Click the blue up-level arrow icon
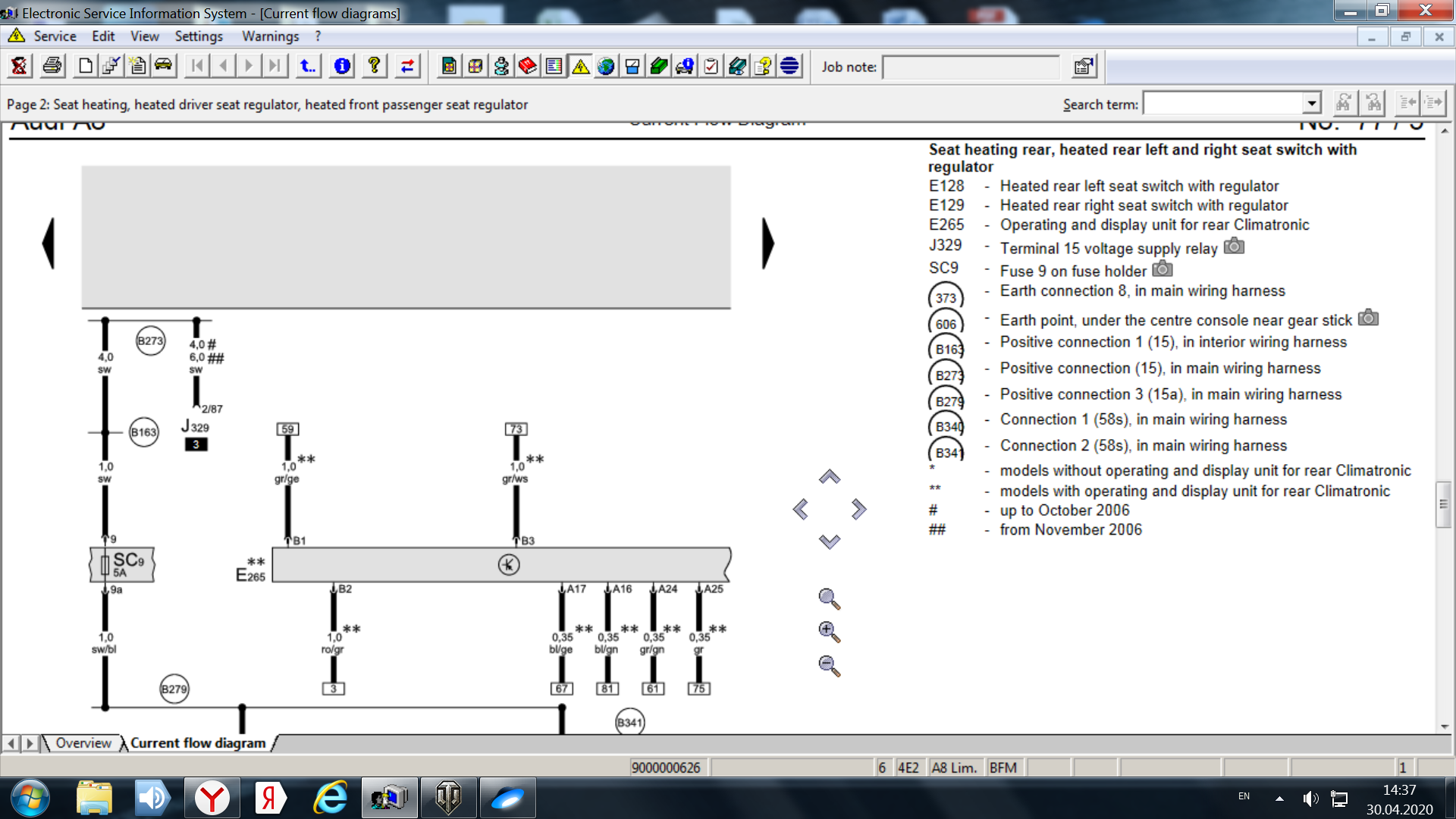 (308, 67)
